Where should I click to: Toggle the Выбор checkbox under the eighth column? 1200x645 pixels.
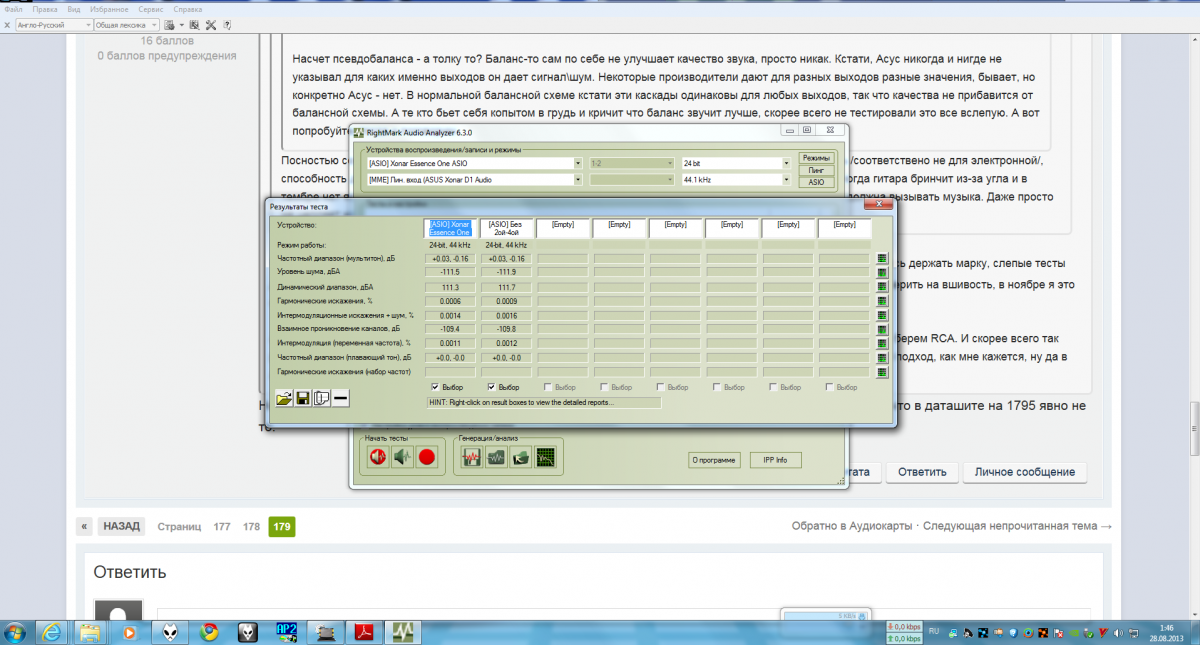coord(828,387)
